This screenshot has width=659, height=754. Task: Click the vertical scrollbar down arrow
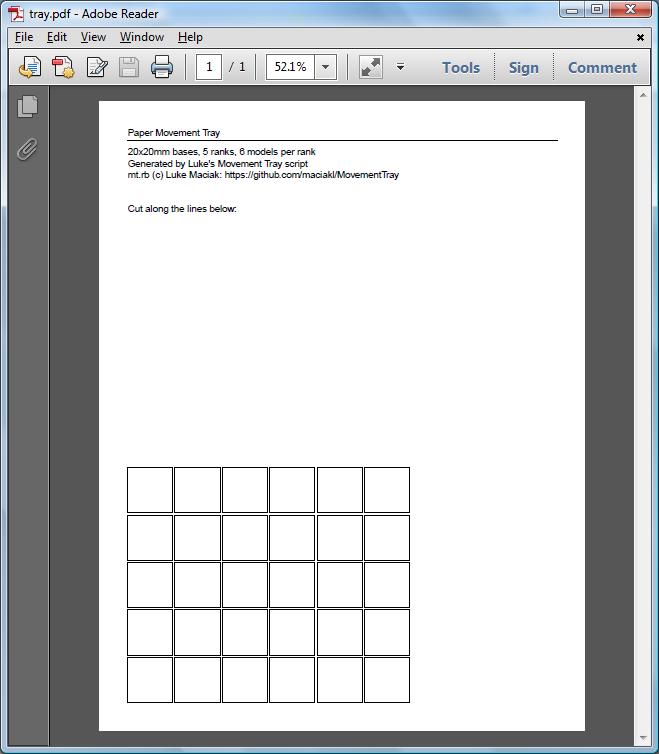tap(643, 738)
